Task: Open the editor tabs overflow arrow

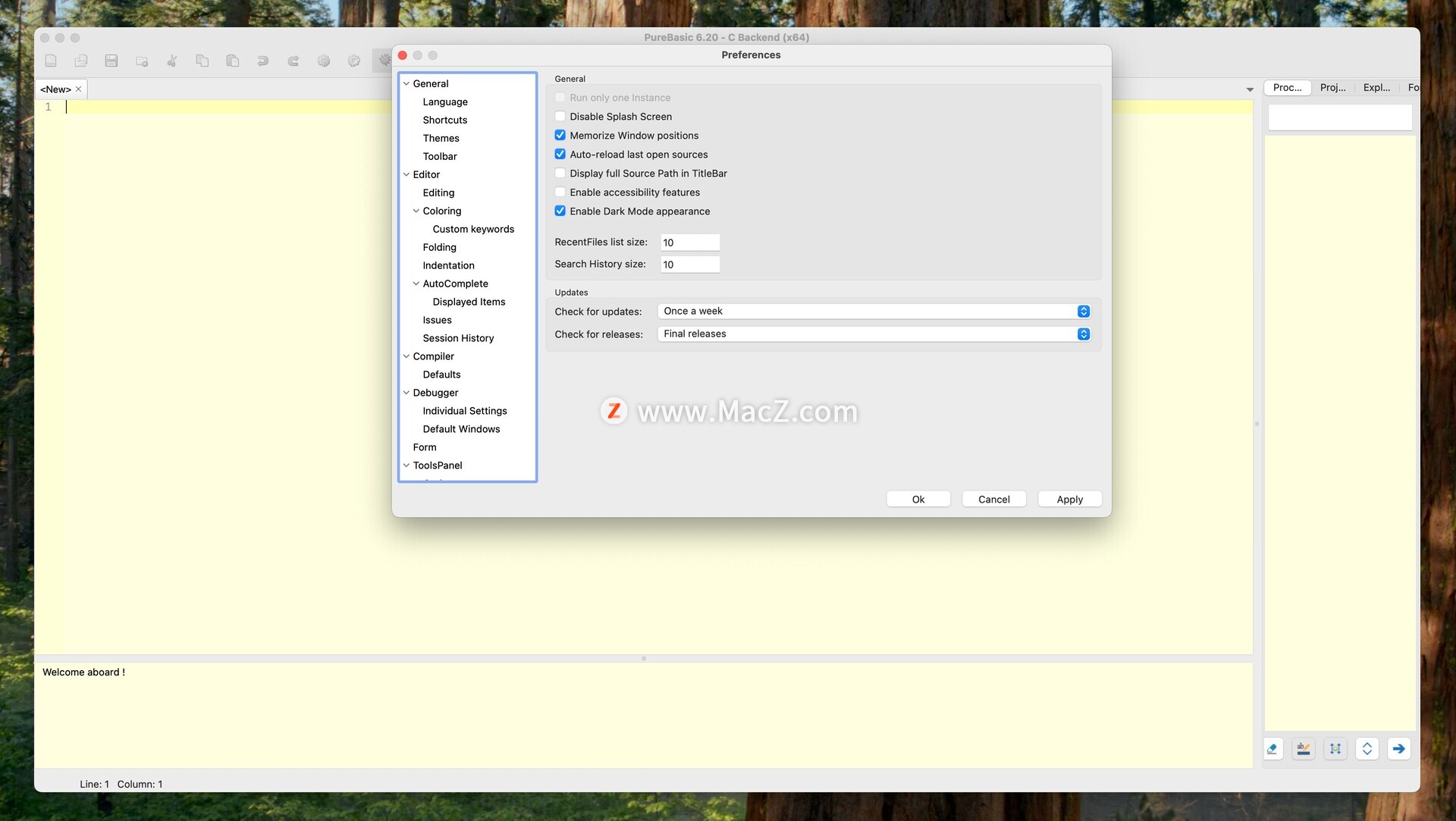Action: (1250, 89)
